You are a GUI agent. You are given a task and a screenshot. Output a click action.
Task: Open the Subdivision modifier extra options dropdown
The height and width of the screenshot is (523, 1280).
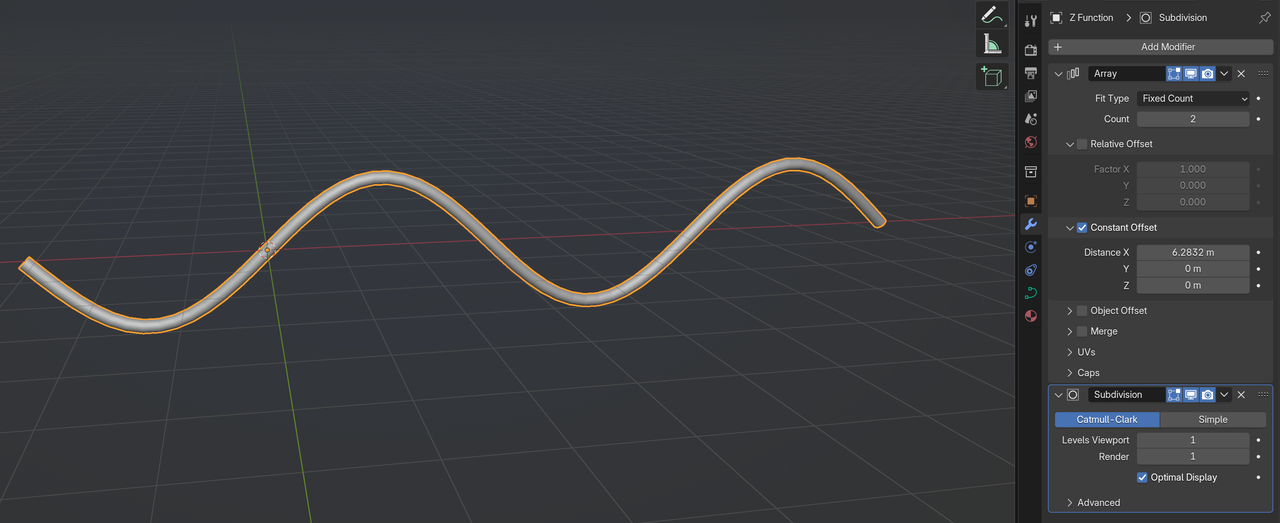click(x=1224, y=395)
